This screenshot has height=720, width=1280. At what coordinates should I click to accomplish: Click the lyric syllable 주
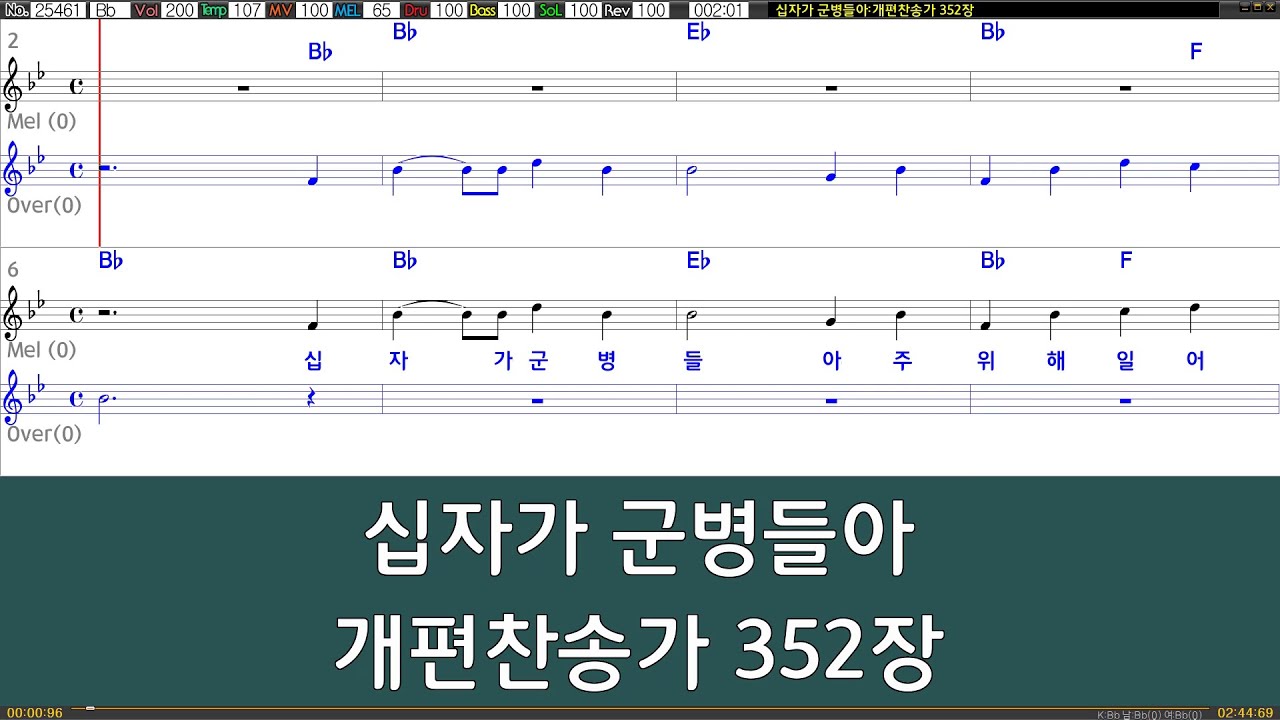point(902,361)
